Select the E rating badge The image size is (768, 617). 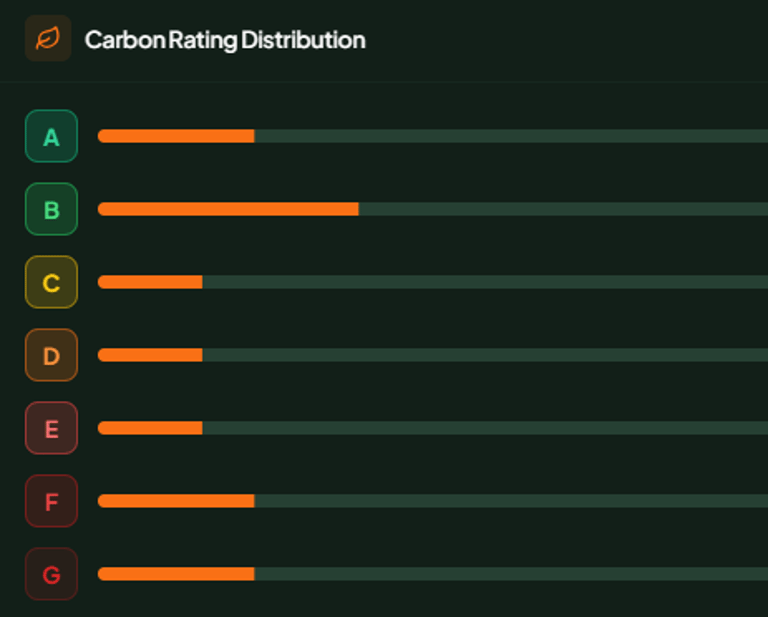(x=51, y=428)
